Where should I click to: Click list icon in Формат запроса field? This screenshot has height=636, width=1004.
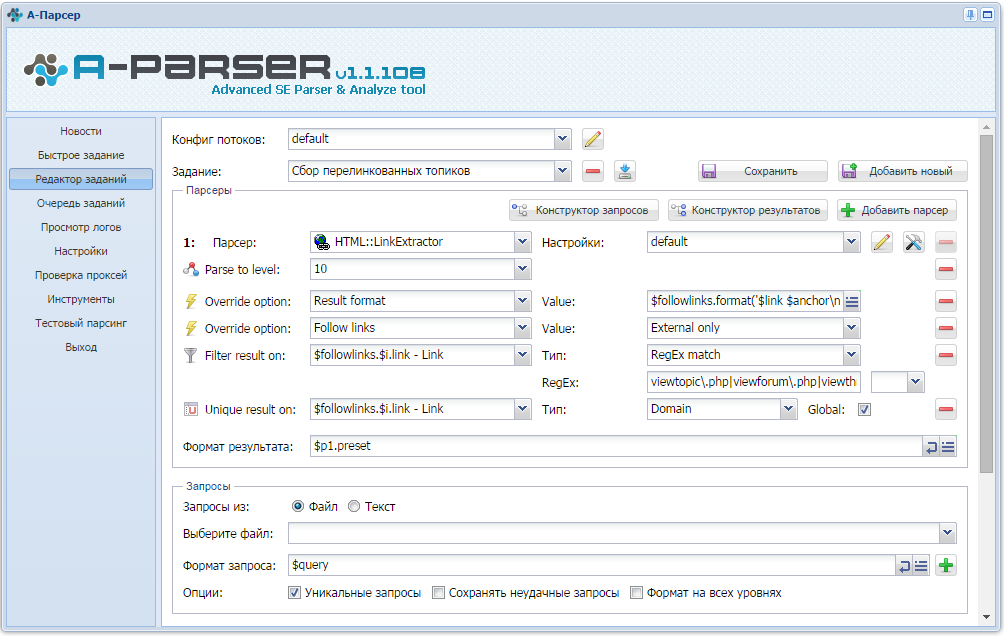coord(921,566)
